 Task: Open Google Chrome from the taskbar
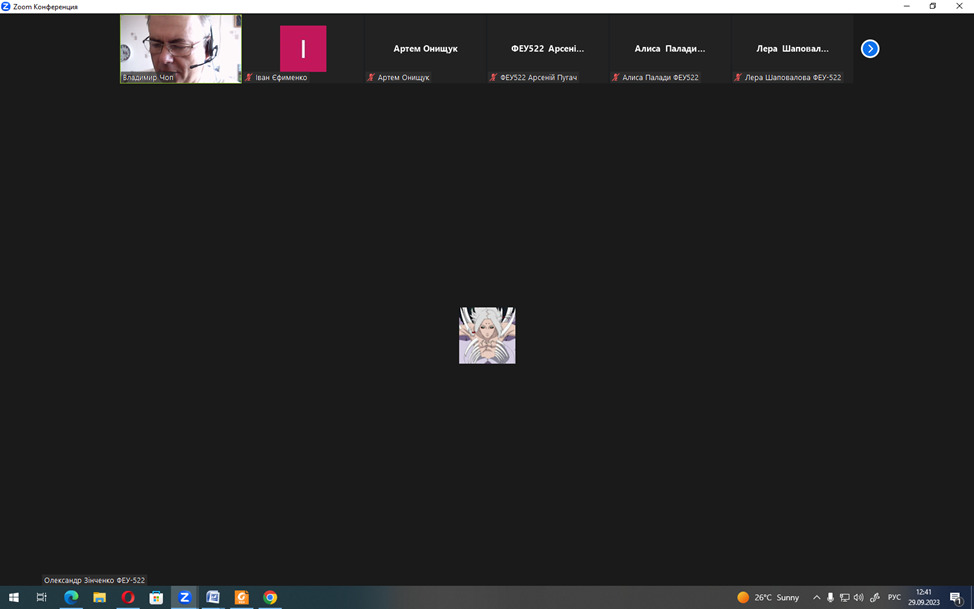coord(270,597)
